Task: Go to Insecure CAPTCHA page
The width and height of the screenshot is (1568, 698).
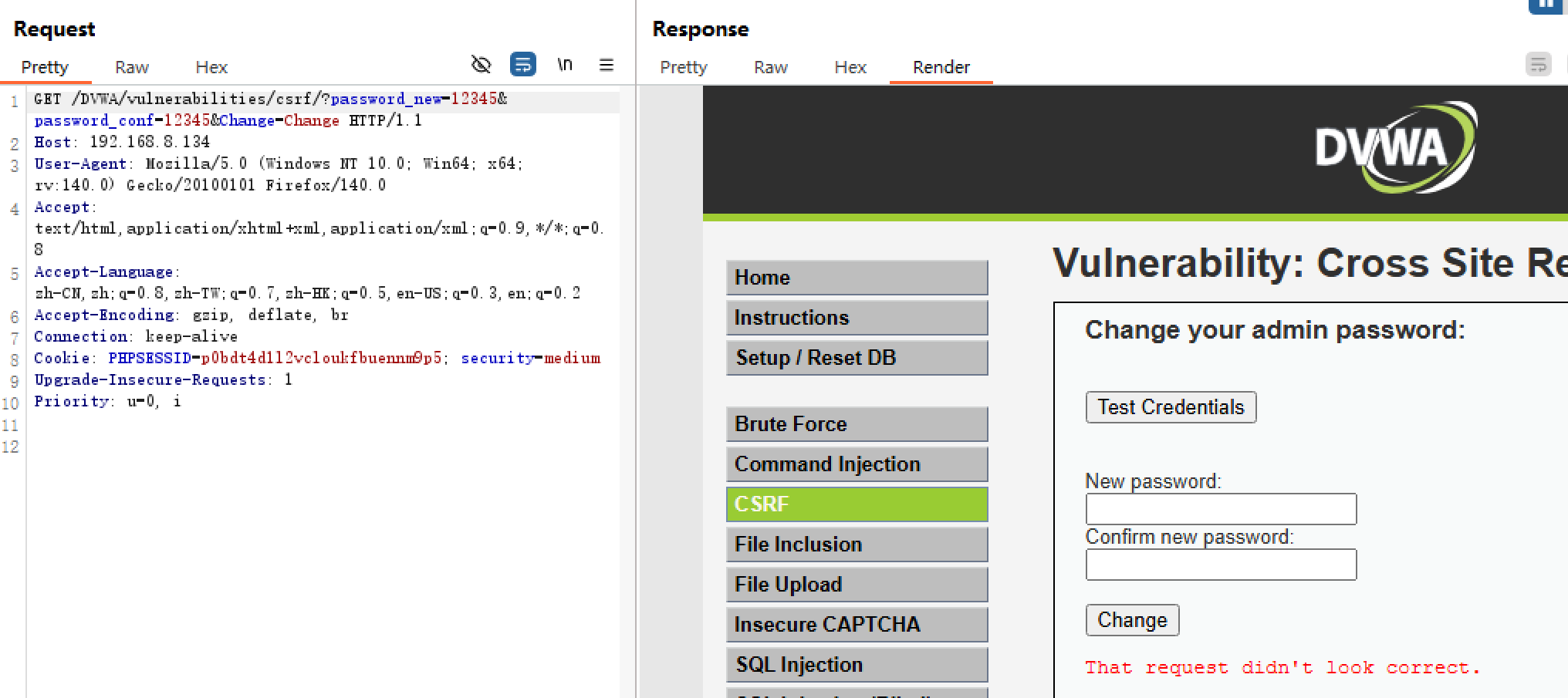Action: tap(857, 625)
